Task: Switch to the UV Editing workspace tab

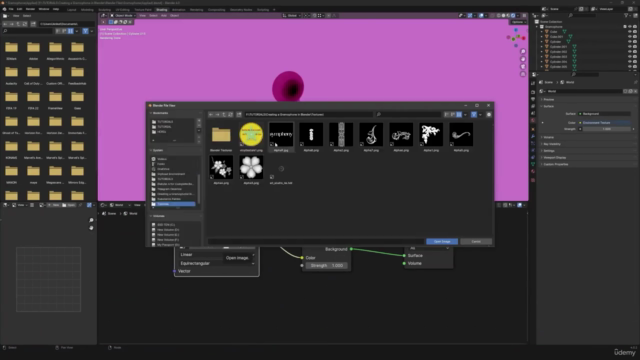Action: pos(122,9)
